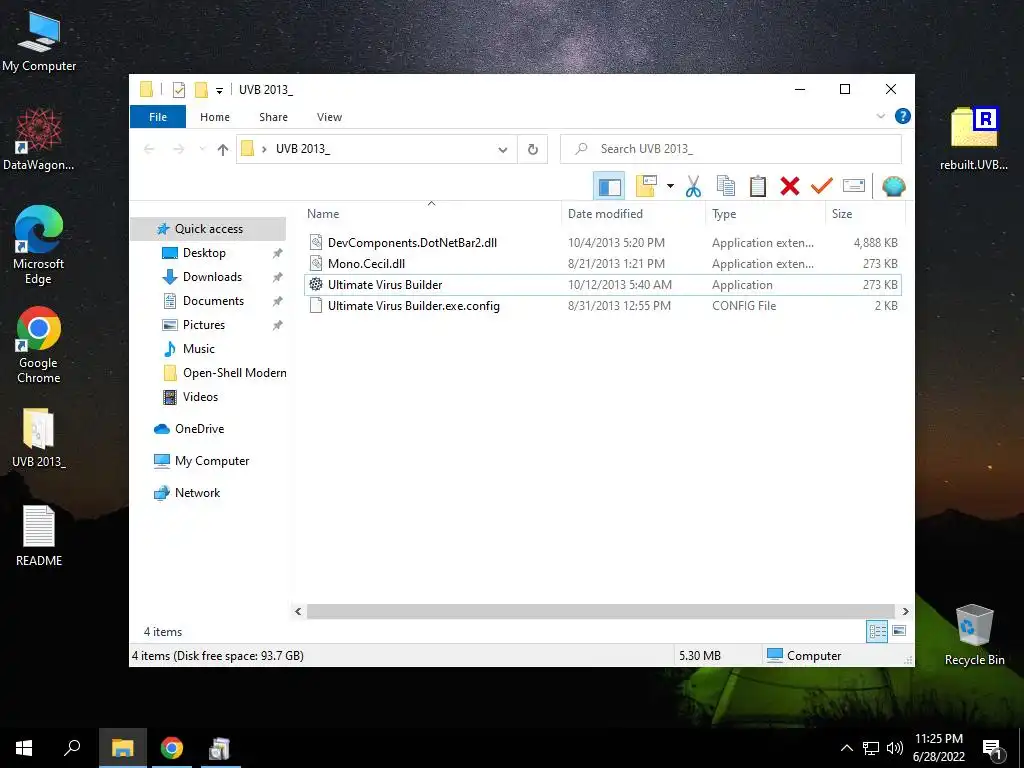Switch to Details view icon in status bar

pos(877,631)
